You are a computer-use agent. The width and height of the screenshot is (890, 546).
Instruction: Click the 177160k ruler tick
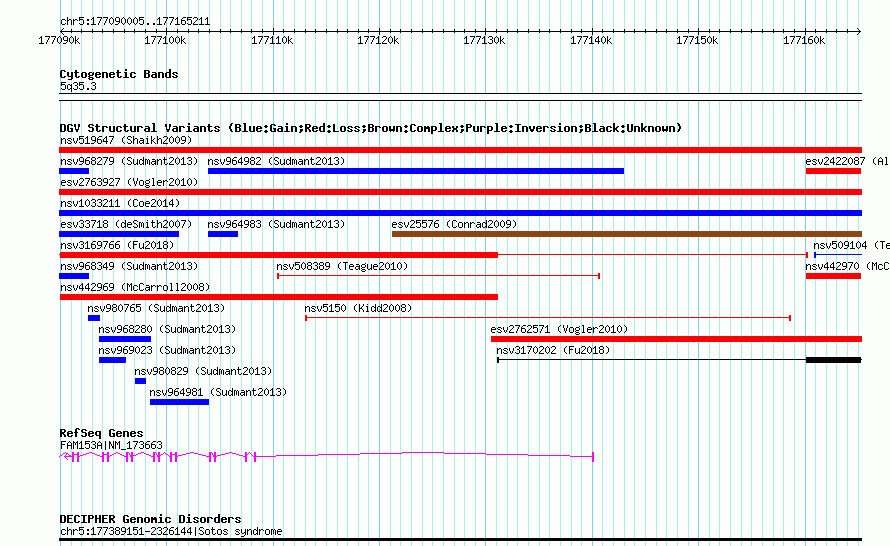click(804, 40)
